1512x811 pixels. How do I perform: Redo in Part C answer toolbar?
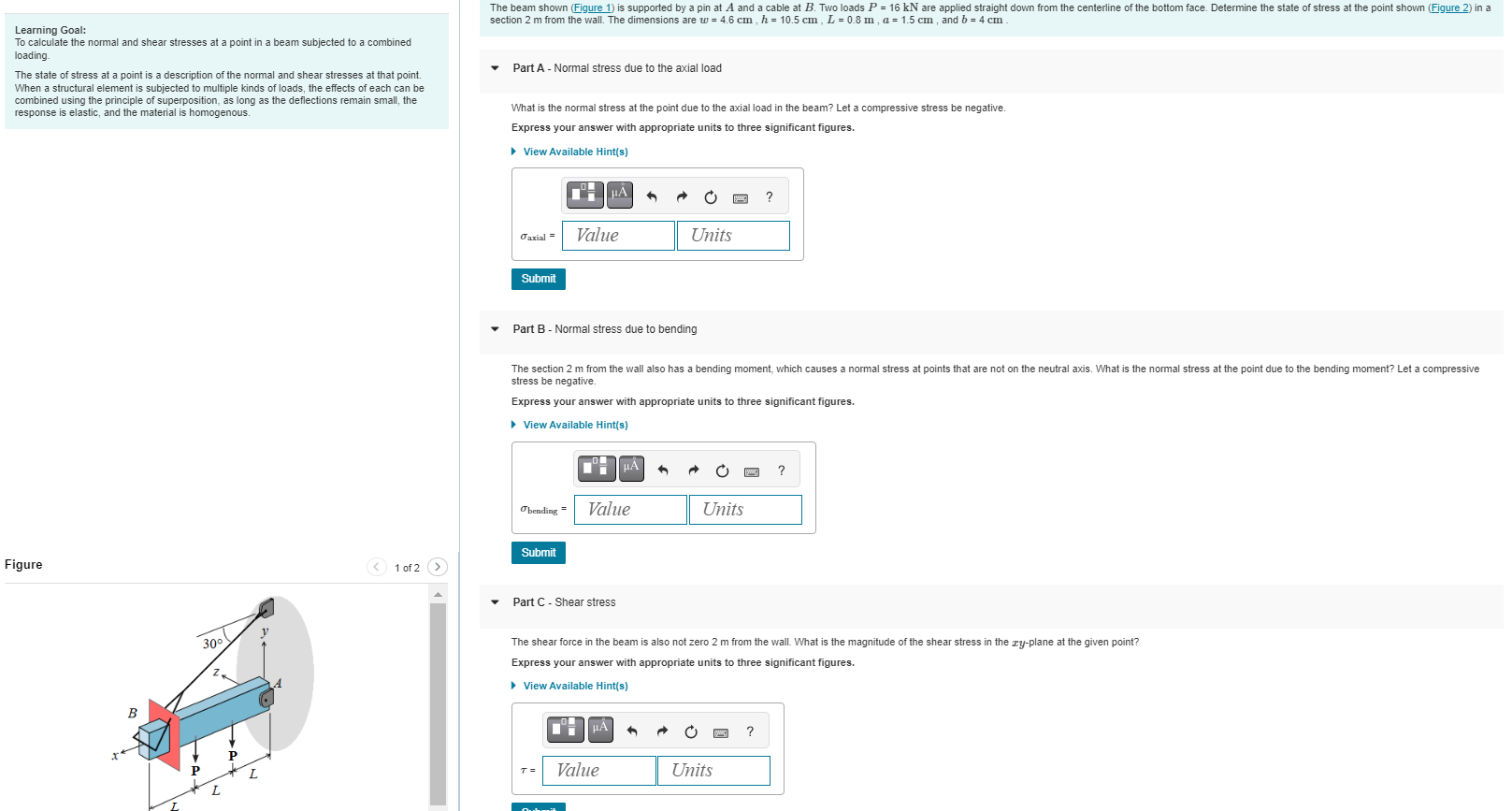coord(662,731)
